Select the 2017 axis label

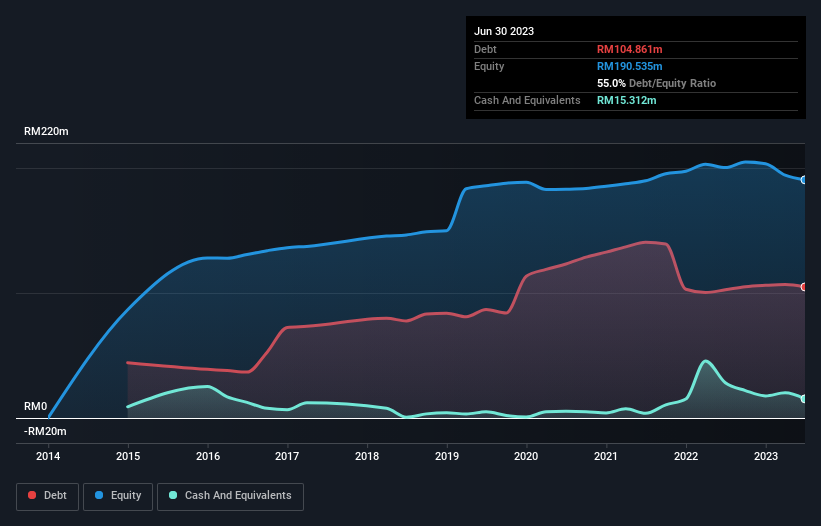click(287, 456)
